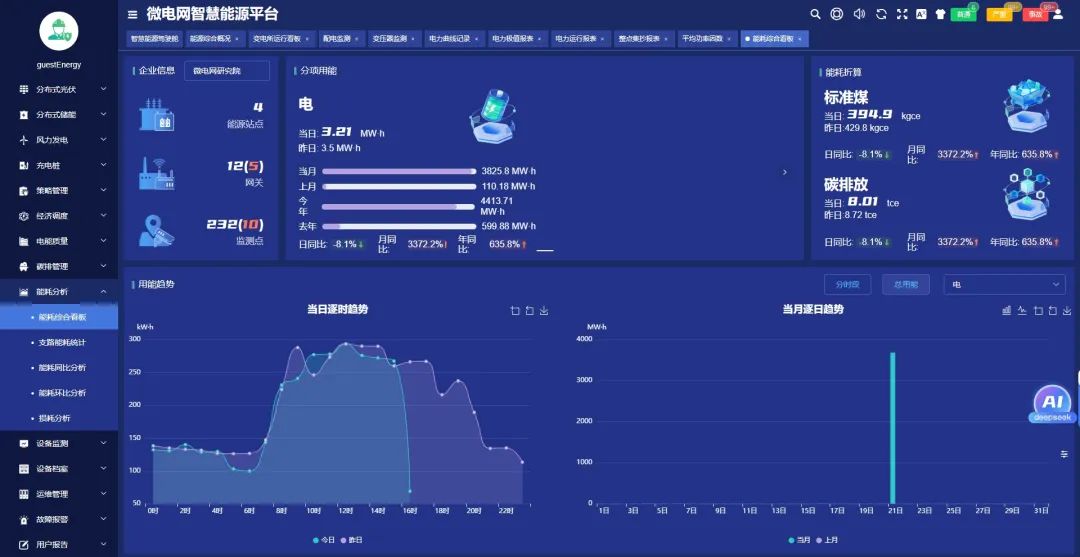Close the 变压器监测 tab

click(x=413, y=39)
